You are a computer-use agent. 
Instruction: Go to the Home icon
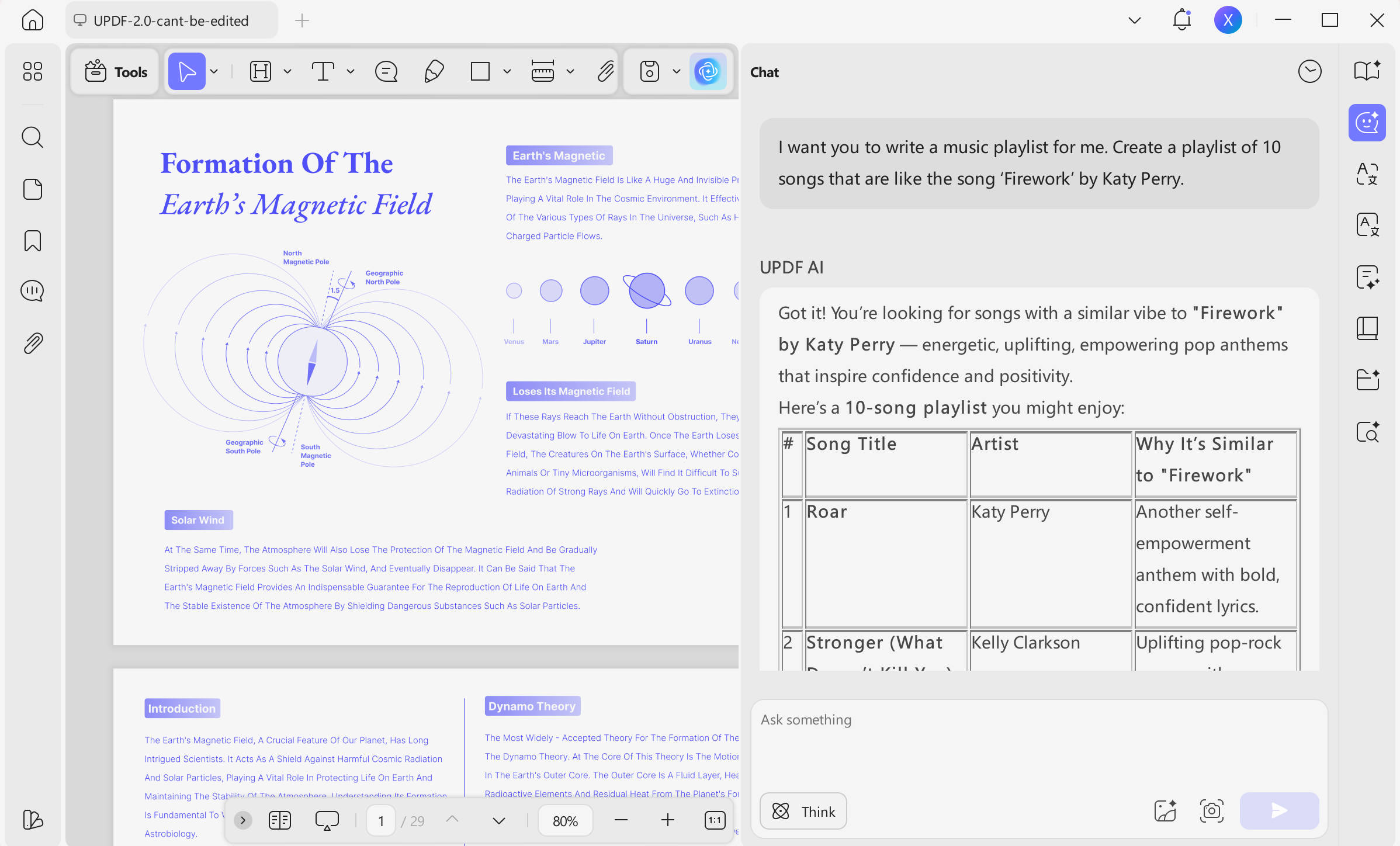pyautogui.click(x=33, y=20)
